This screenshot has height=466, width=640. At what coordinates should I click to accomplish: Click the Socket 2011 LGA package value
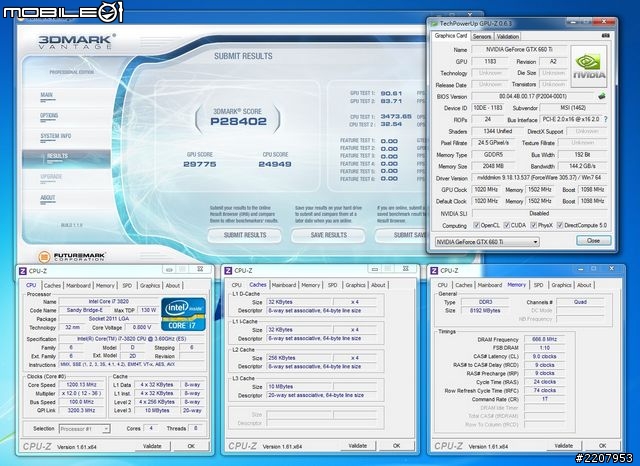[109, 318]
